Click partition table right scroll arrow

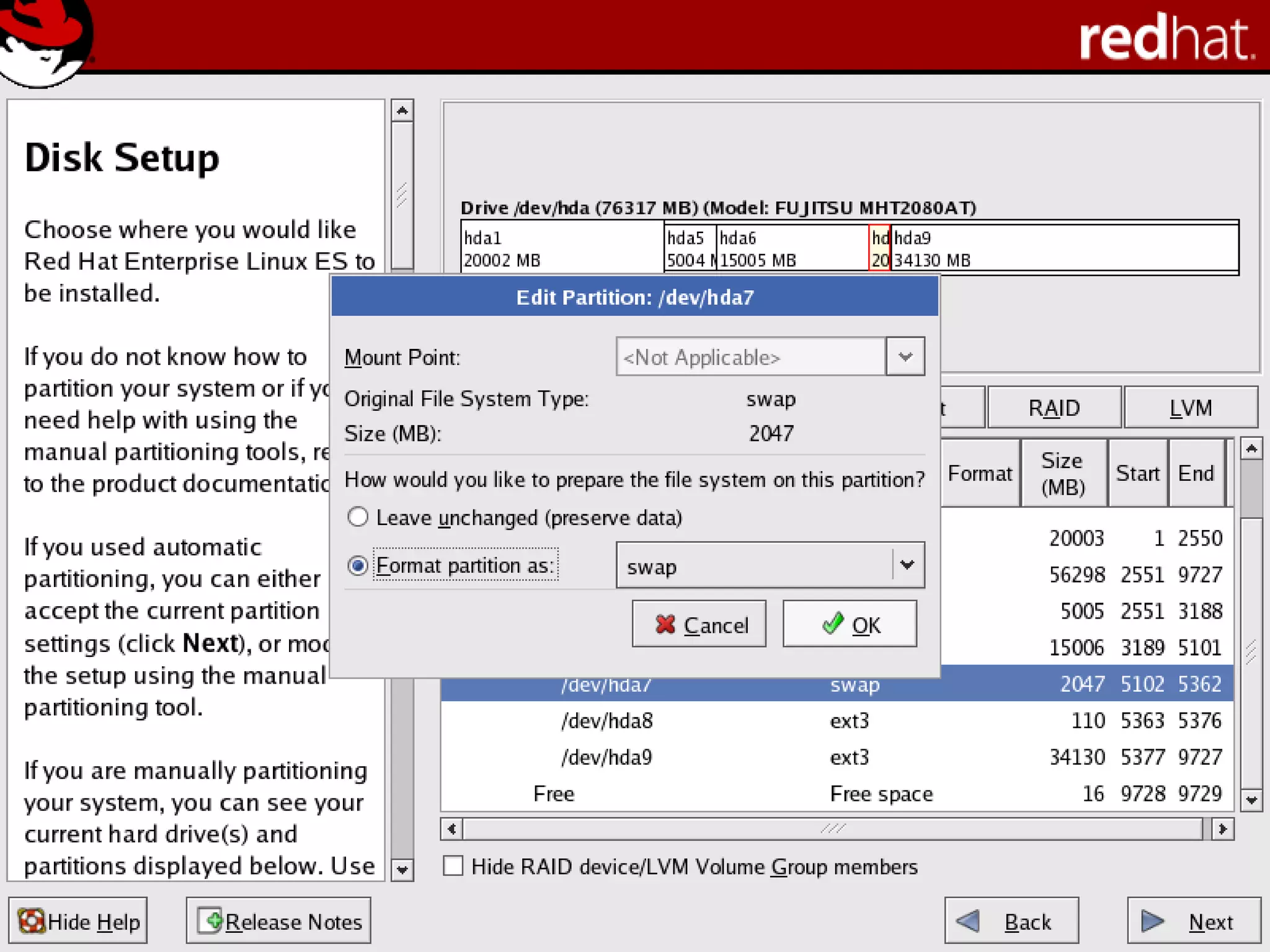click(1222, 829)
